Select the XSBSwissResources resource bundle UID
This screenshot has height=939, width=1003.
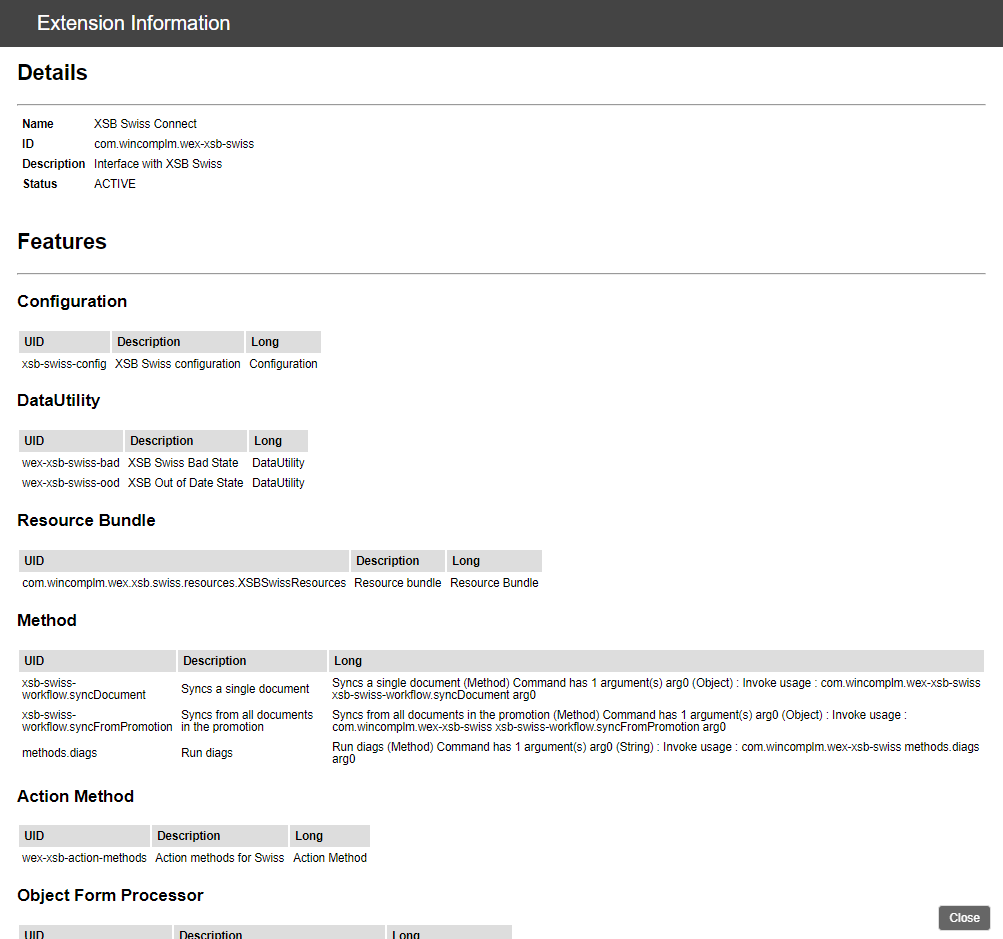point(184,583)
